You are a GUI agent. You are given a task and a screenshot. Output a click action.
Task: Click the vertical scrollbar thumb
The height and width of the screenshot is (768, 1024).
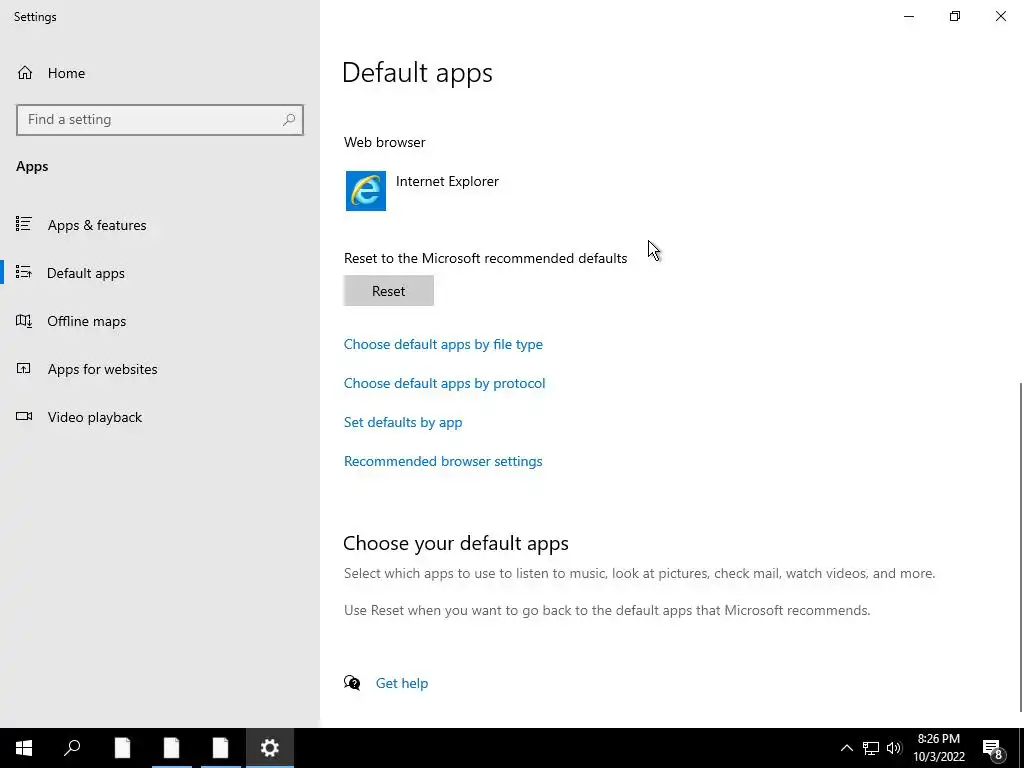(x=1020, y=547)
